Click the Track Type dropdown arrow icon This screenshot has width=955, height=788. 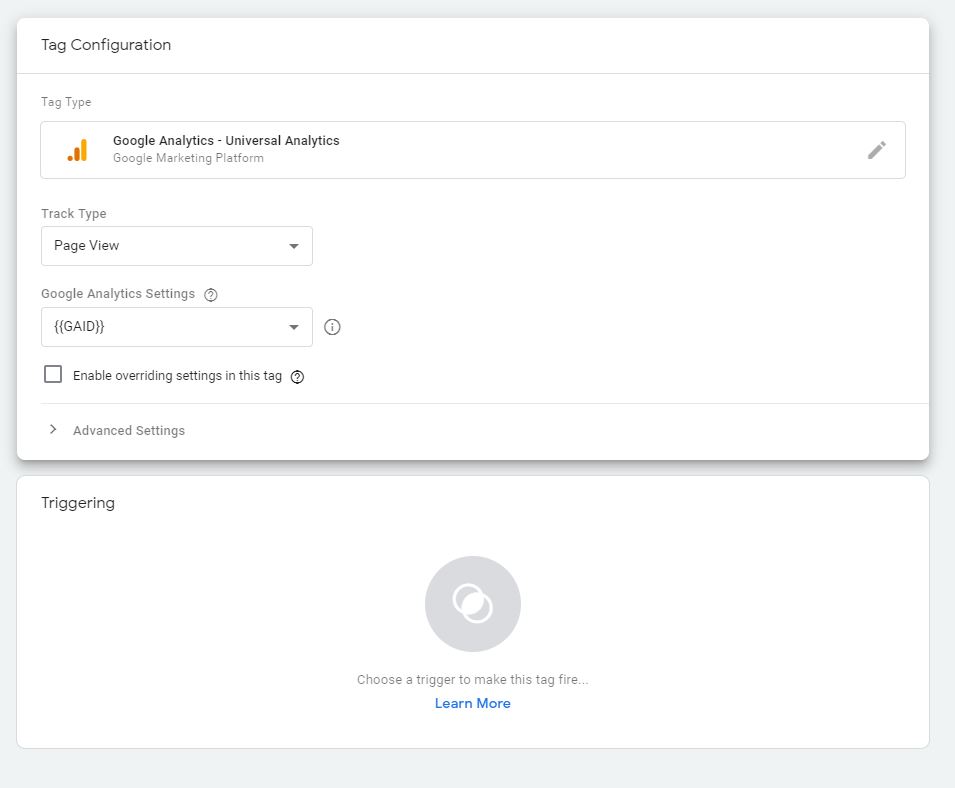[x=295, y=245]
